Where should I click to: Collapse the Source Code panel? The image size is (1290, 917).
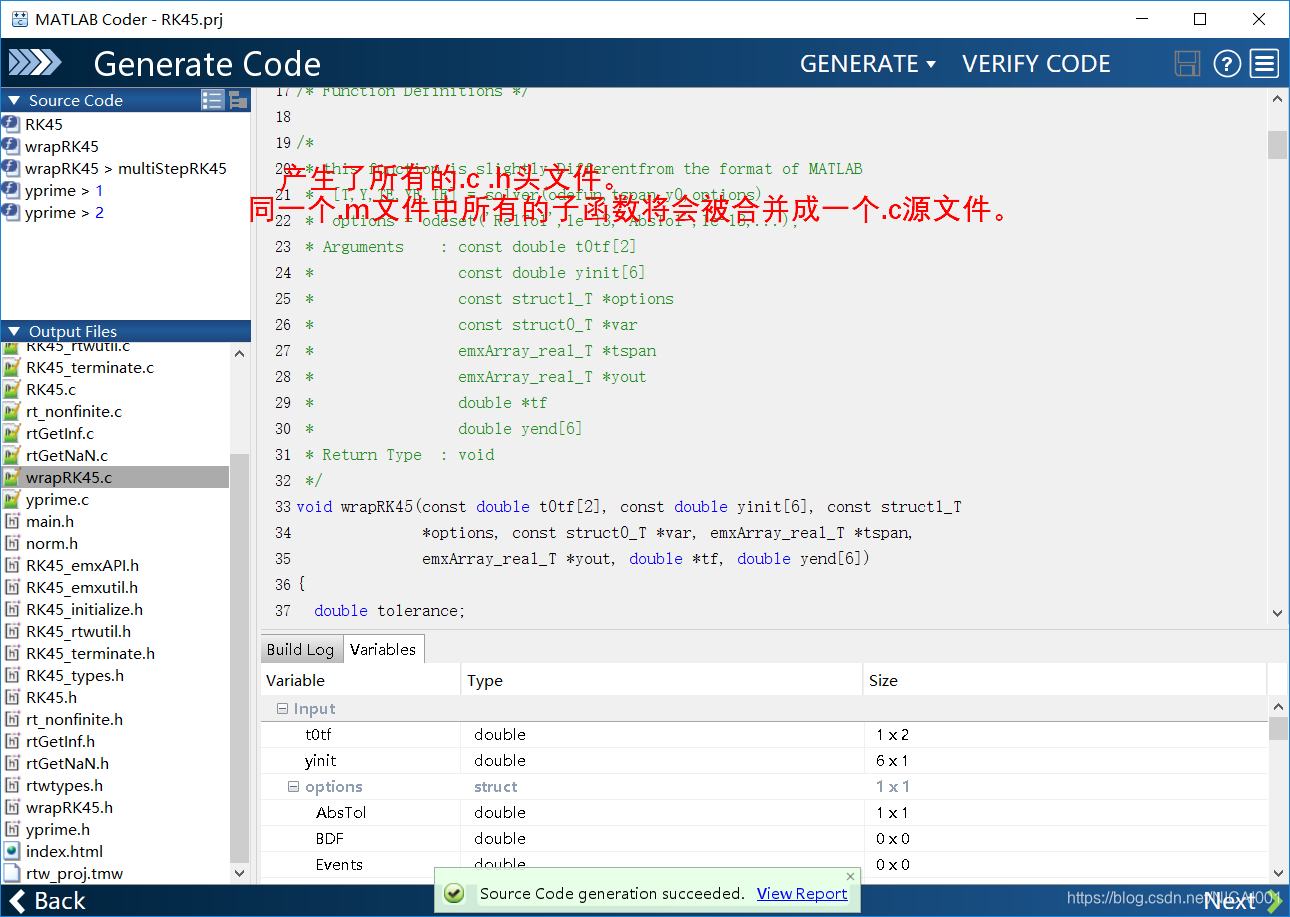(x=14, y=100)
